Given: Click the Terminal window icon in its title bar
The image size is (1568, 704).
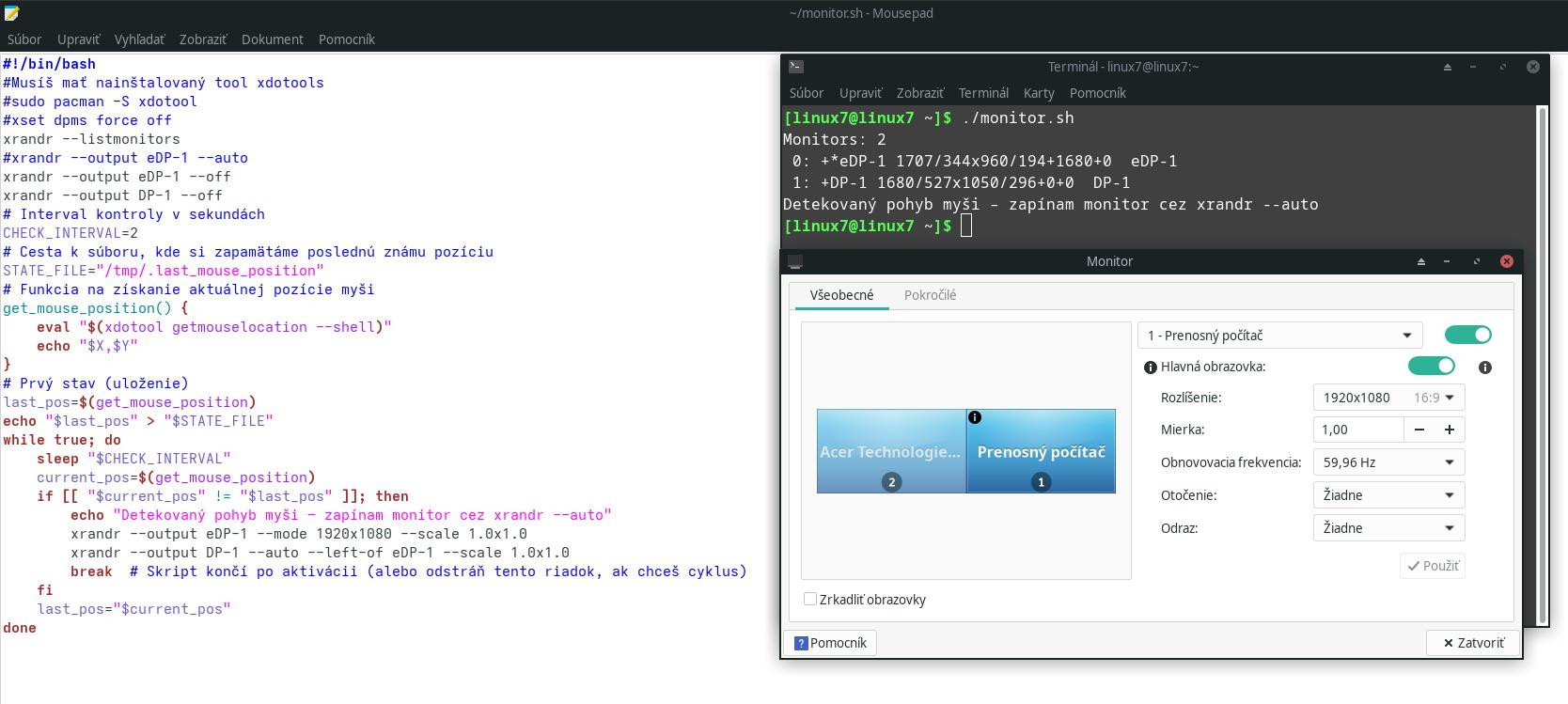Looking at the screenshot, I should click(795, 67).
